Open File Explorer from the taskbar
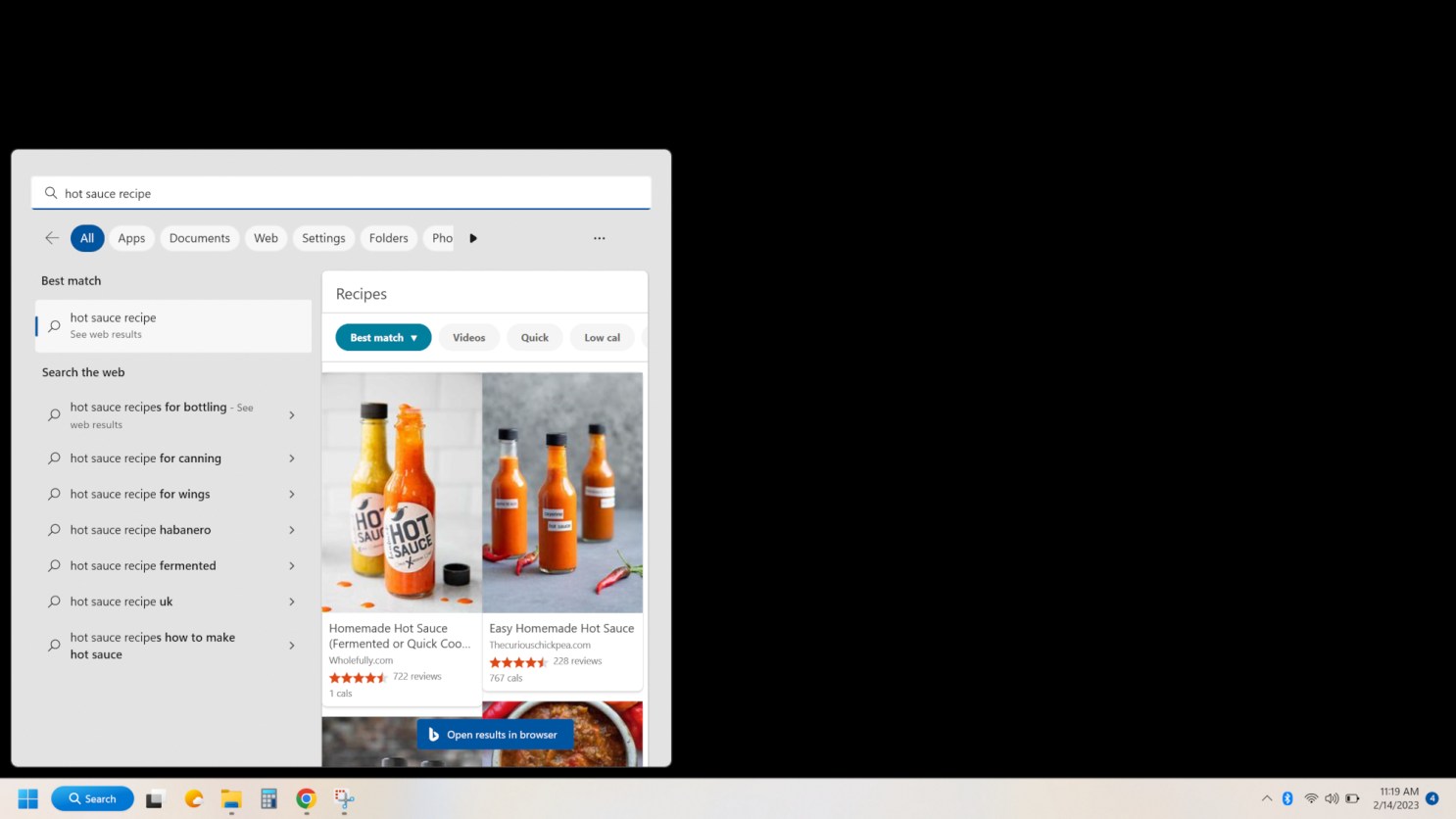The width and height of the screenshot is (1456, 819). pyautogui.click(x=230, y=798)
